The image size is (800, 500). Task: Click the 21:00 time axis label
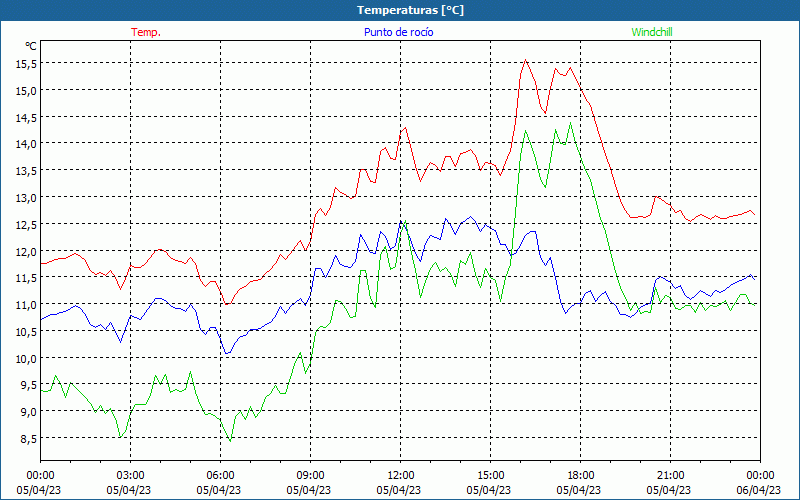click(670, 476)
